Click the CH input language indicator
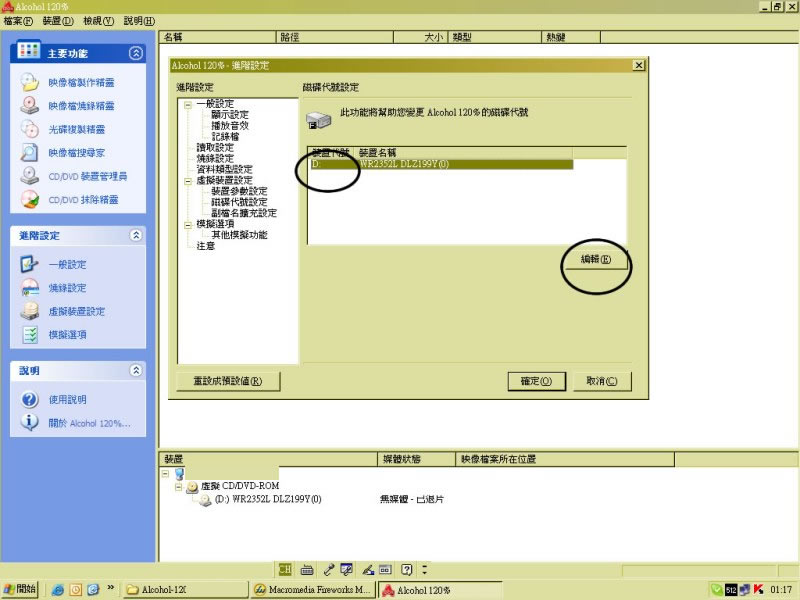Image resolution: width=800 pixels, height=600 pixels. 285,569
